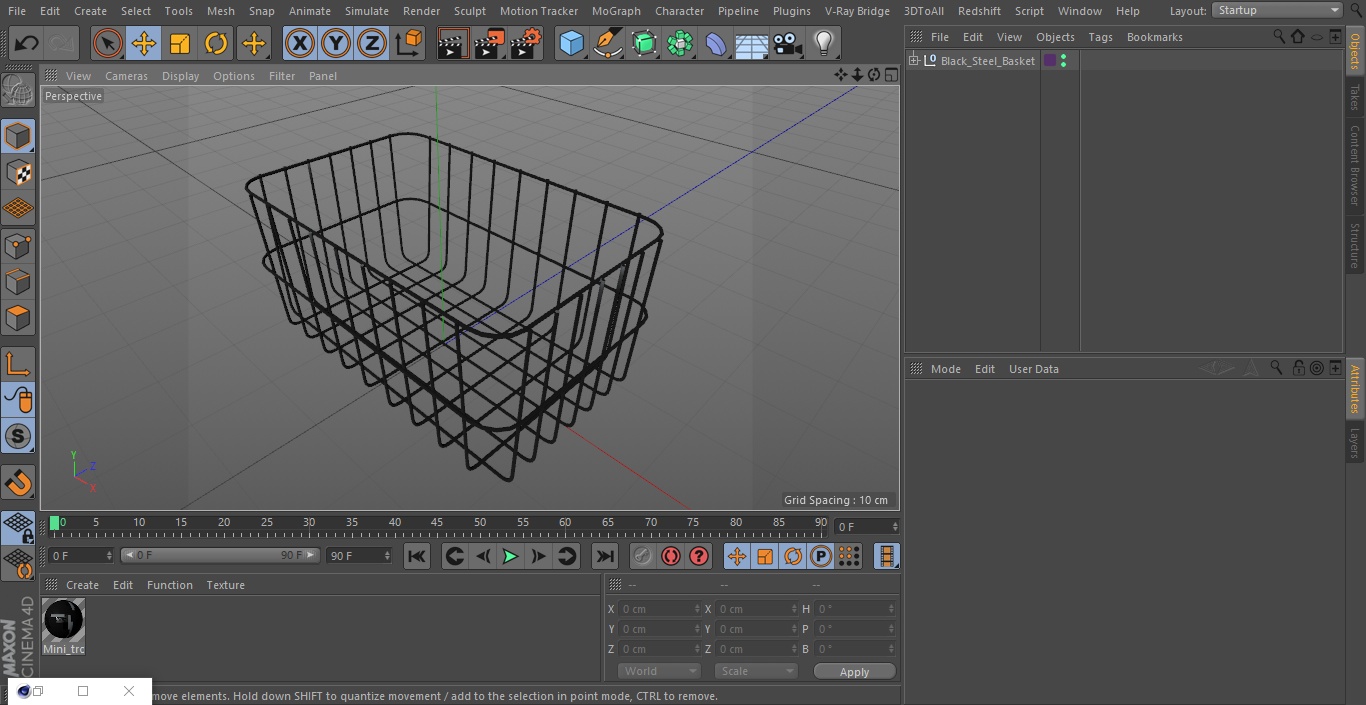Add a floor environment object
The image size is (1366, 705).
pos(752,43)
